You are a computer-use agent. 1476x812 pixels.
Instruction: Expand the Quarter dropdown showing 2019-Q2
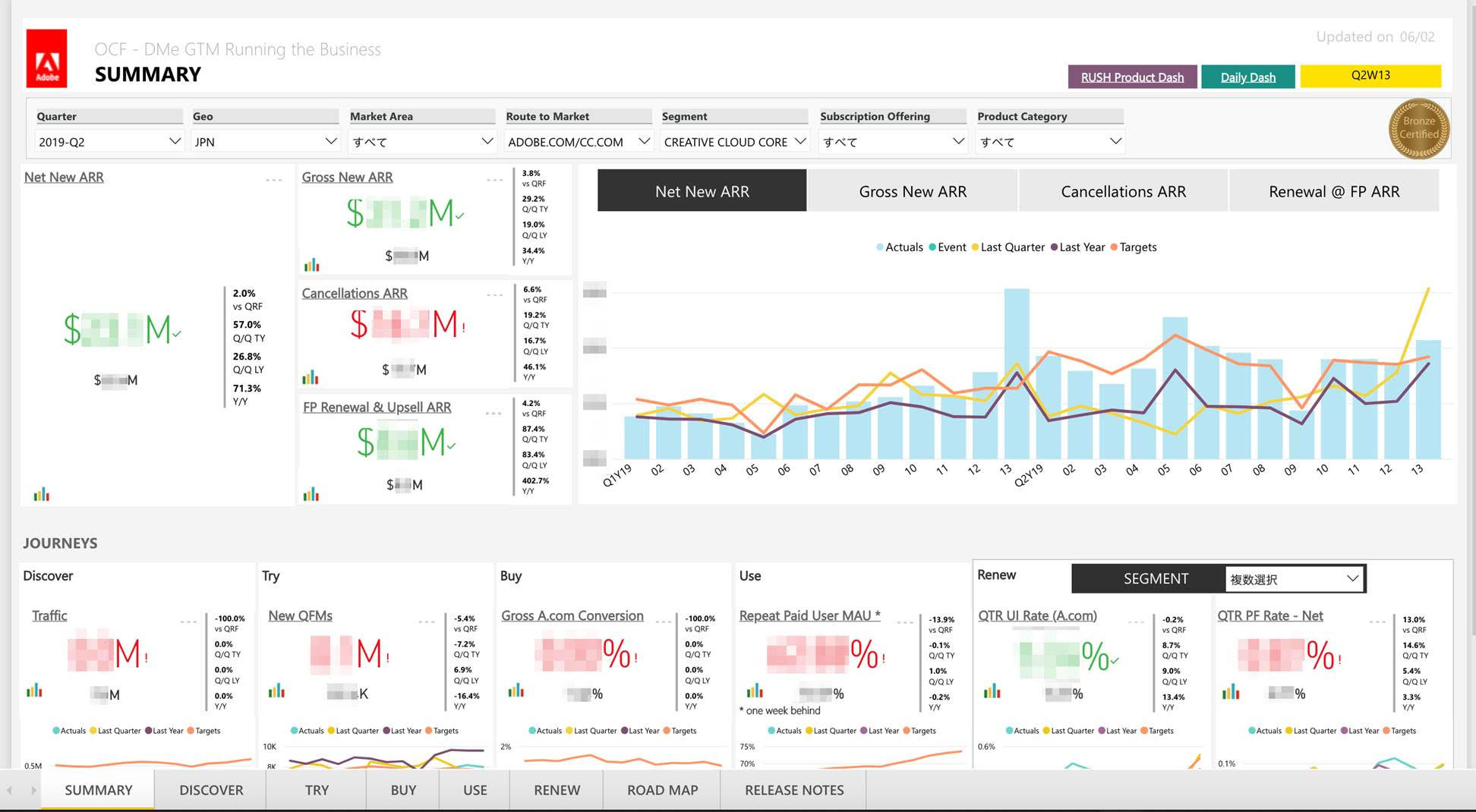point(109,142)
